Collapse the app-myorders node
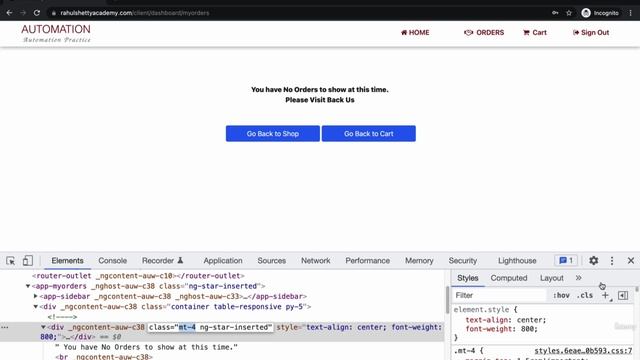Screen dimensions: 640x360 (28, 286)
